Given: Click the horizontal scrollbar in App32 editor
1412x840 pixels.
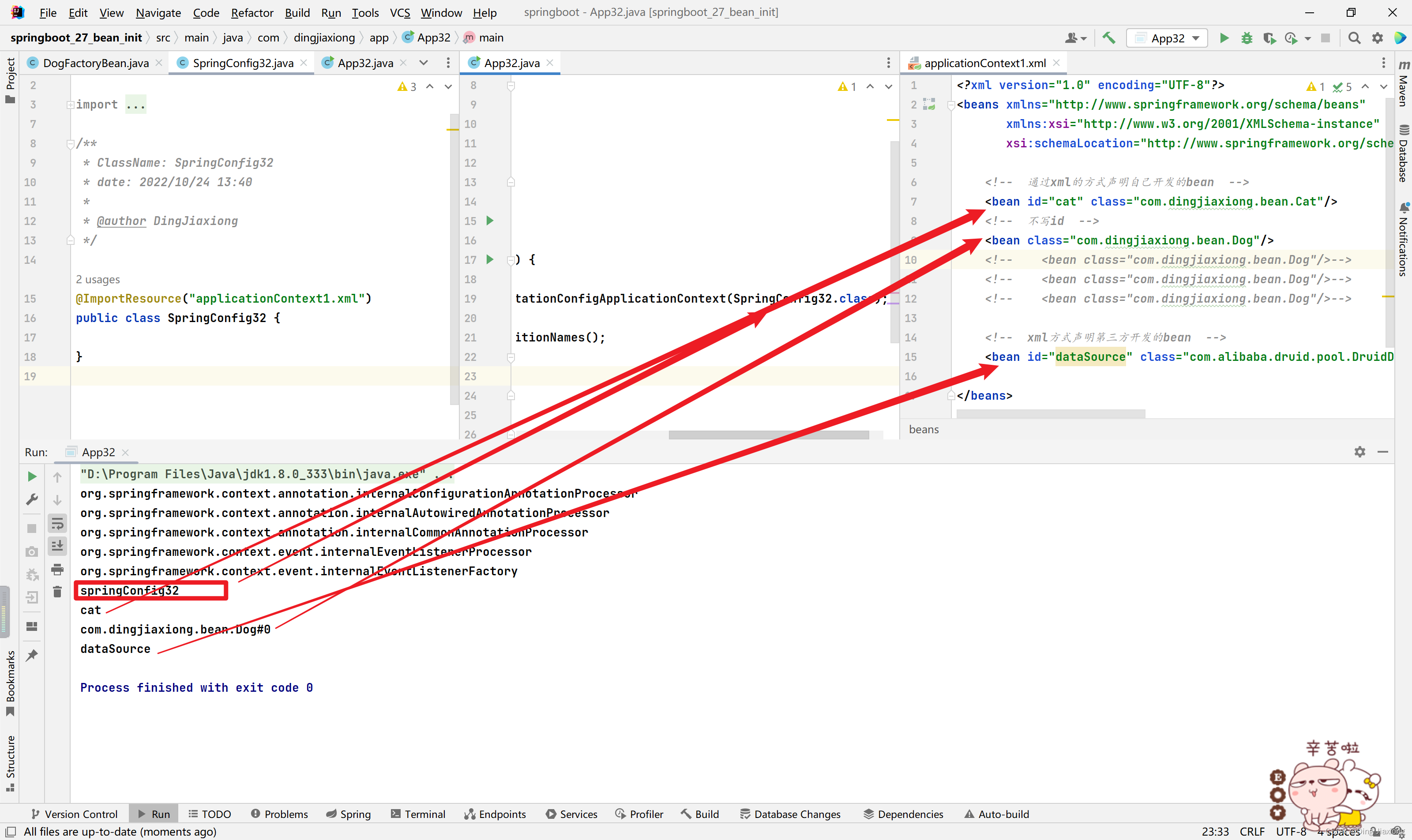Looking at the screenshot, I should click(768, 435).
